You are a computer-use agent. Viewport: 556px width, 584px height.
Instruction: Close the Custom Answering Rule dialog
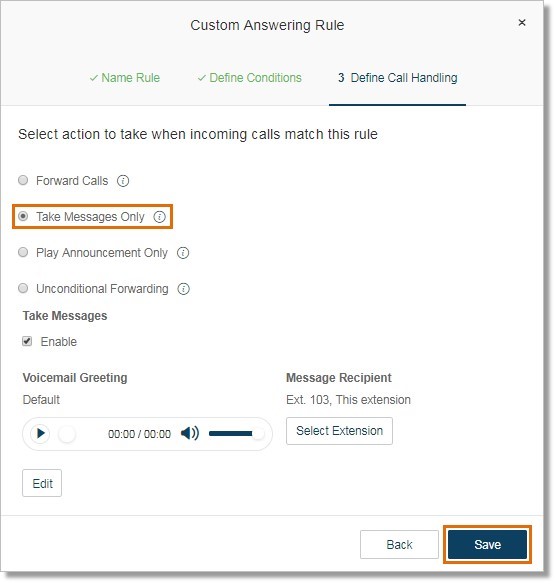[x=522, y=22]
